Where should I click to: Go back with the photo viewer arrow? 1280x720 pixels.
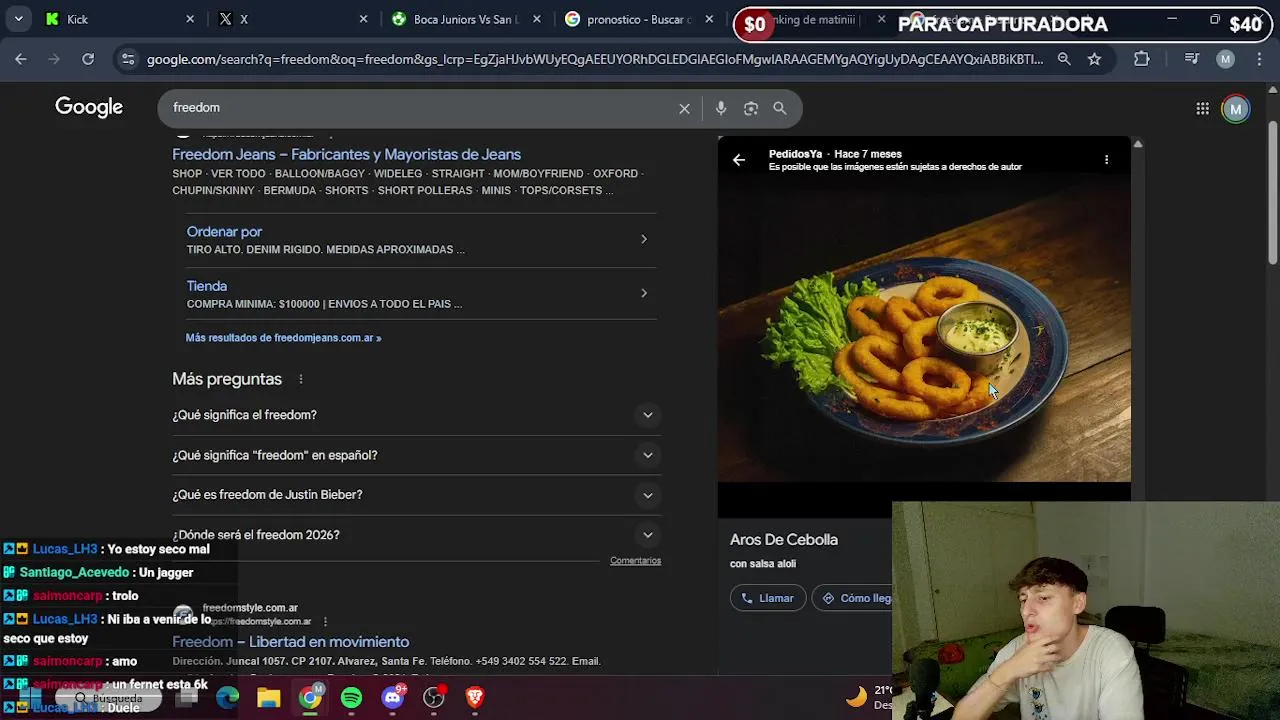tap(739, 160)
